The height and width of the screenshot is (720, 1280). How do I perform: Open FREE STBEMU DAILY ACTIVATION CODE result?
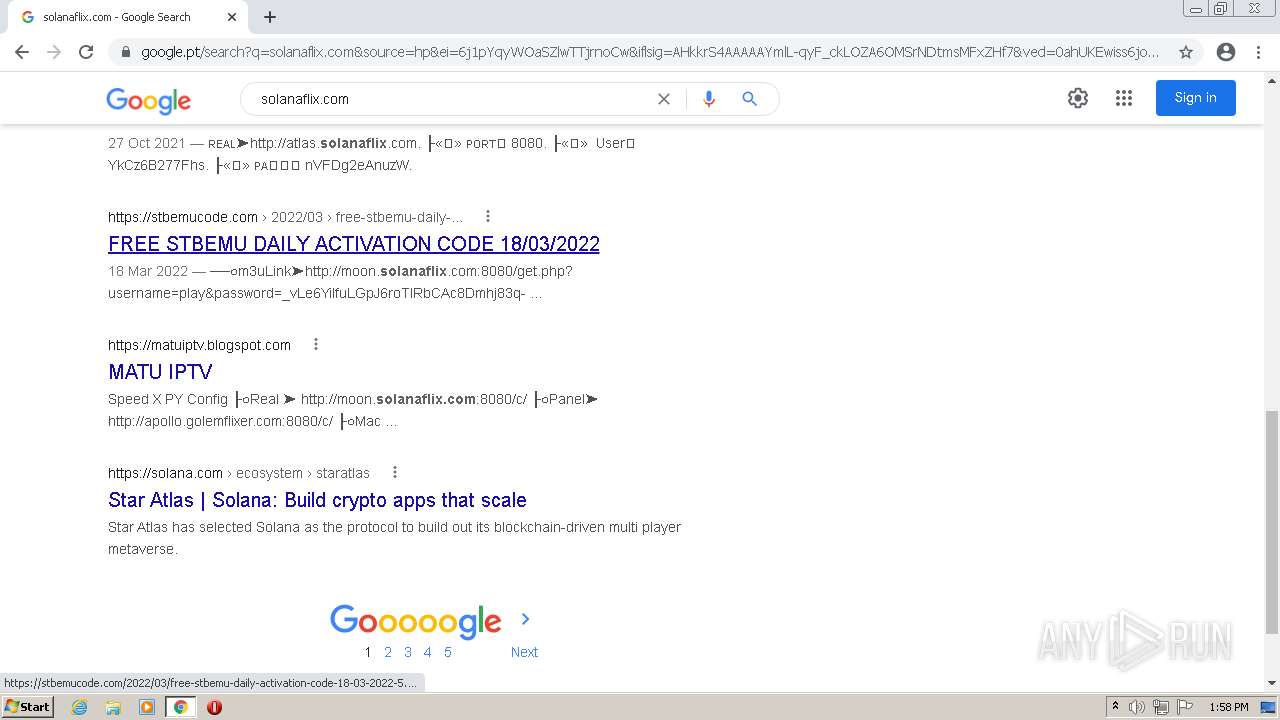[354, 244]
